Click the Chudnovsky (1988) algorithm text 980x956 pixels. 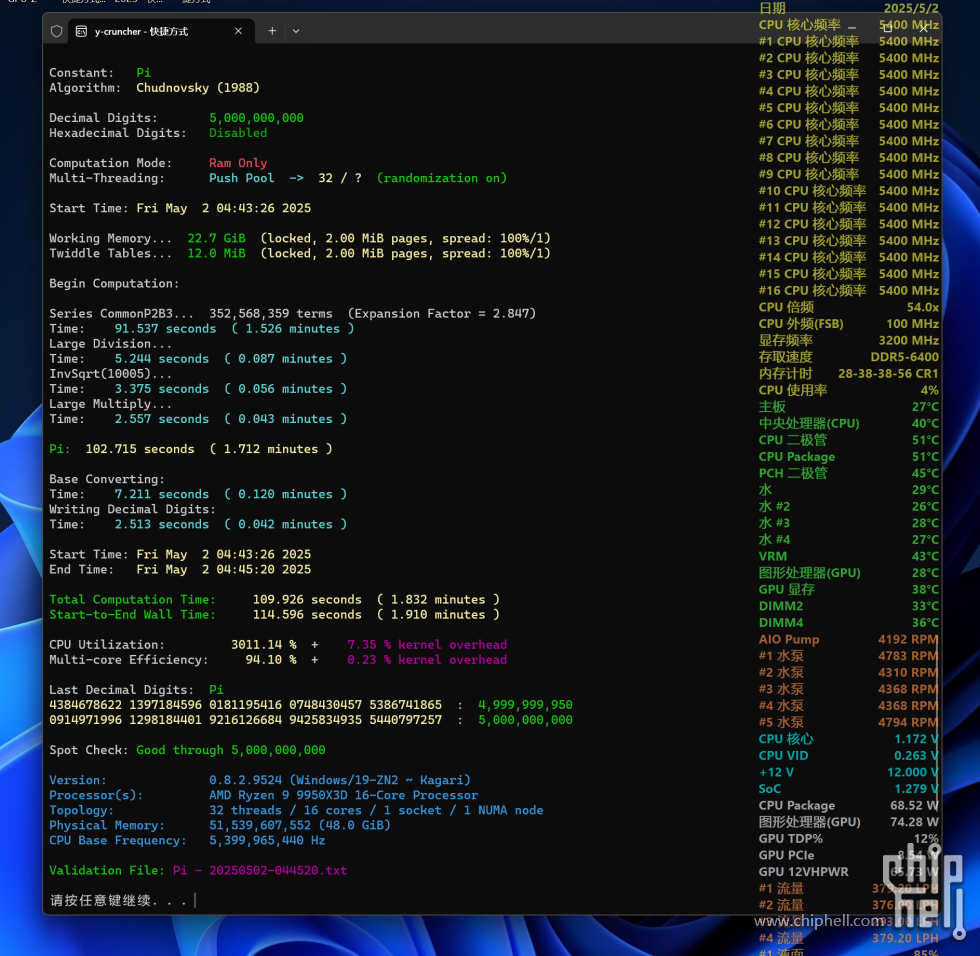point(198,87)
